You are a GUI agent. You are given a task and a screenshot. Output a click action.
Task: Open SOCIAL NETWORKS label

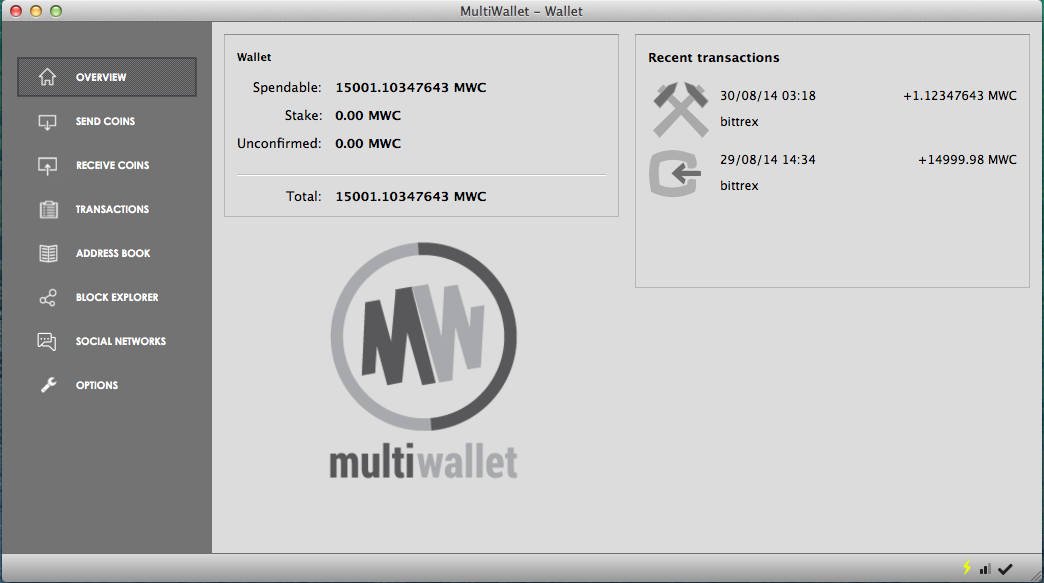point(121,341)
